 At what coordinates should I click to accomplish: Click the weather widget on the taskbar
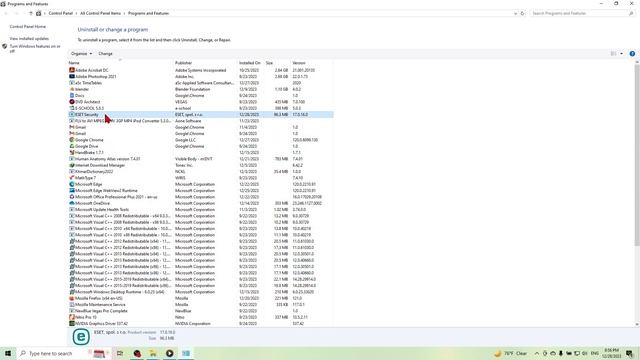pyautogui.click(x=511, y=353)
